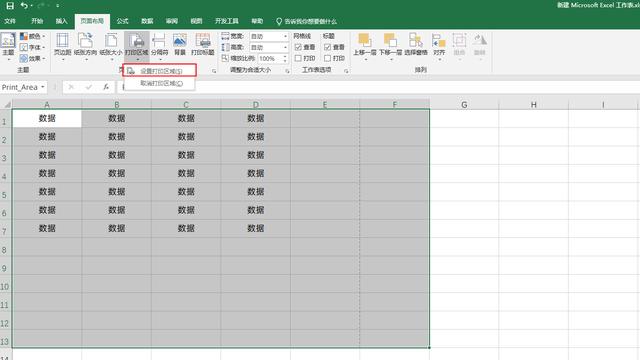Choose 取消打印区域(C) from the dropdown menu
The image size is (640, 360).
160,83
